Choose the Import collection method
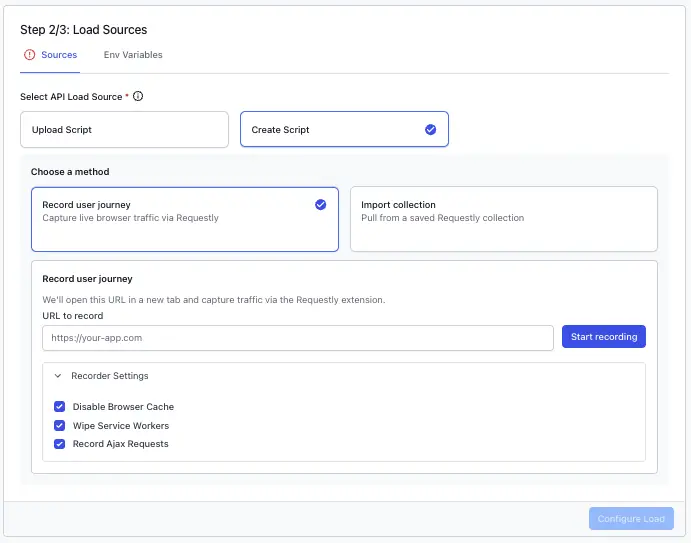Screen dimensions: 691x543 coord(504,219)
